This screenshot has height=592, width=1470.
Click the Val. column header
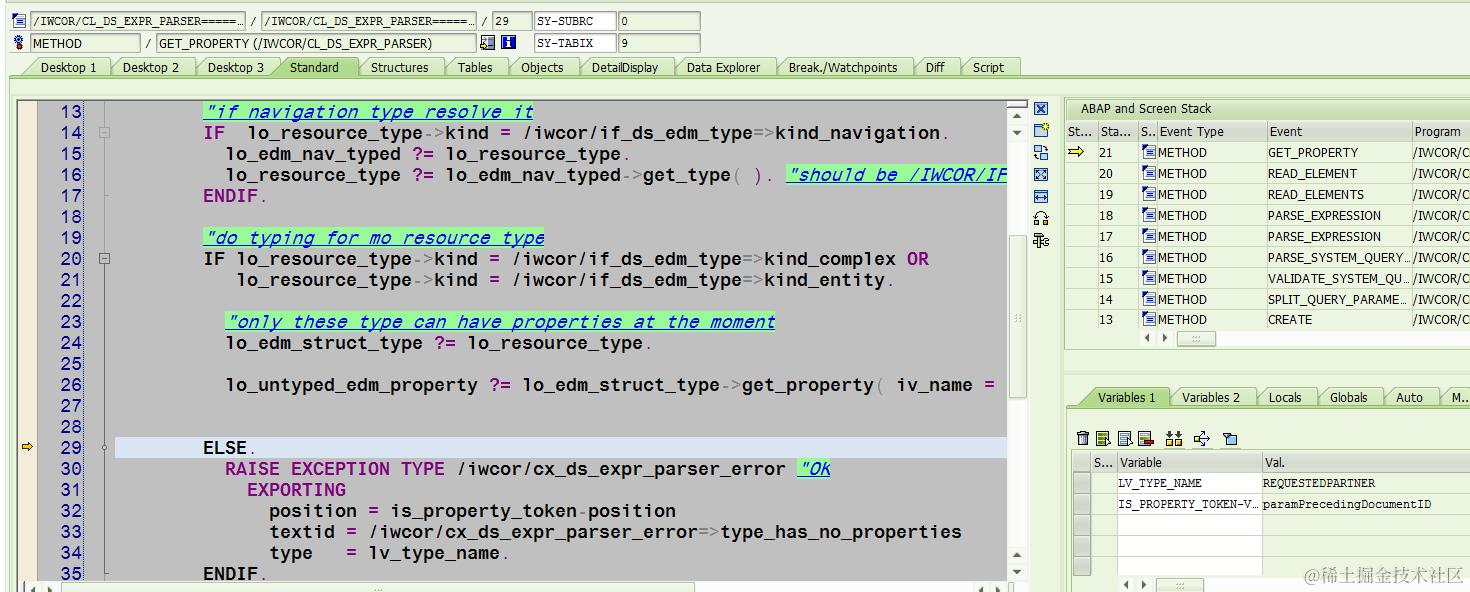1365,462
